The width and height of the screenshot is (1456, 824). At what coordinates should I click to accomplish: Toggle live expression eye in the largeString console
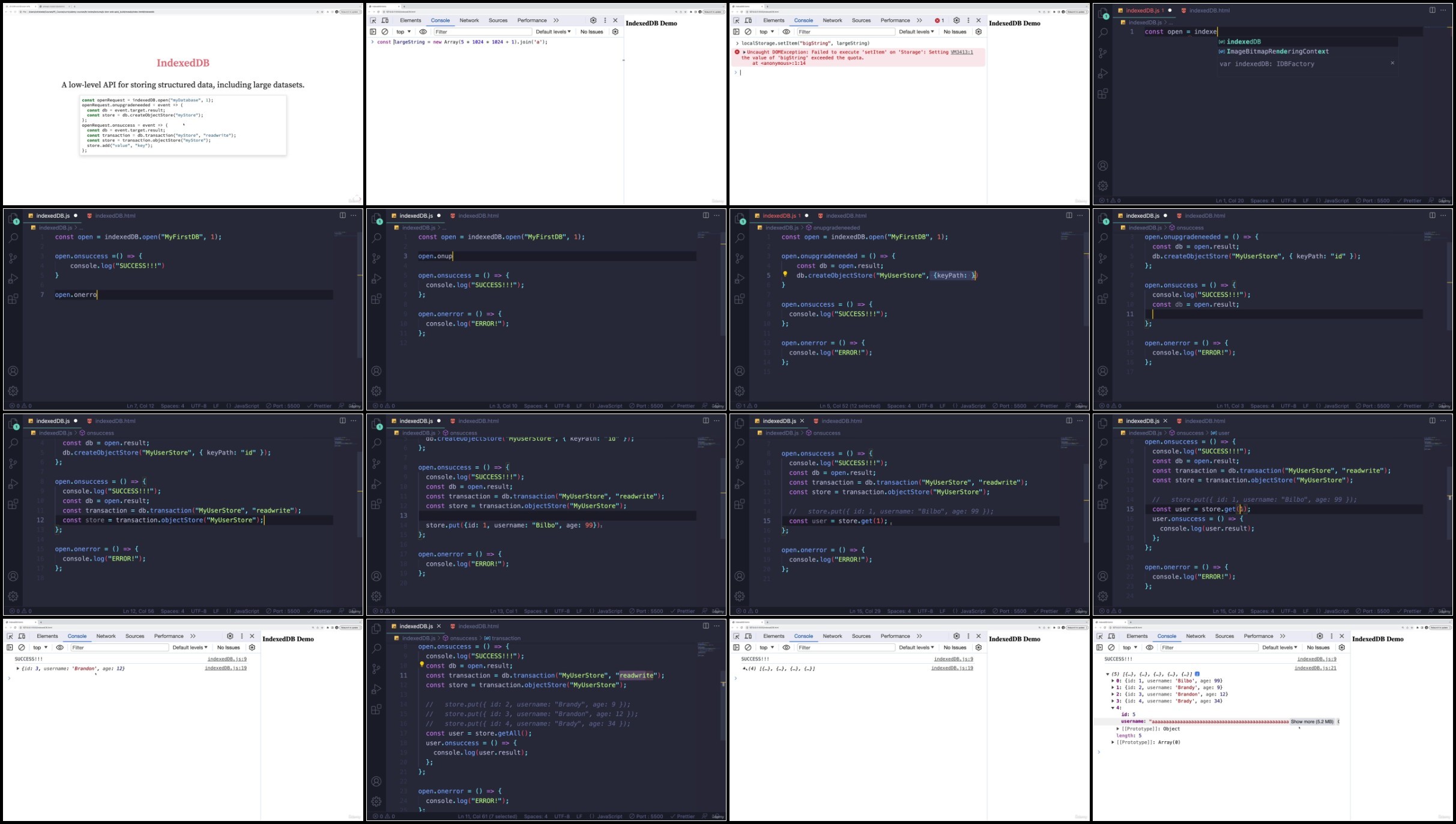423,32
